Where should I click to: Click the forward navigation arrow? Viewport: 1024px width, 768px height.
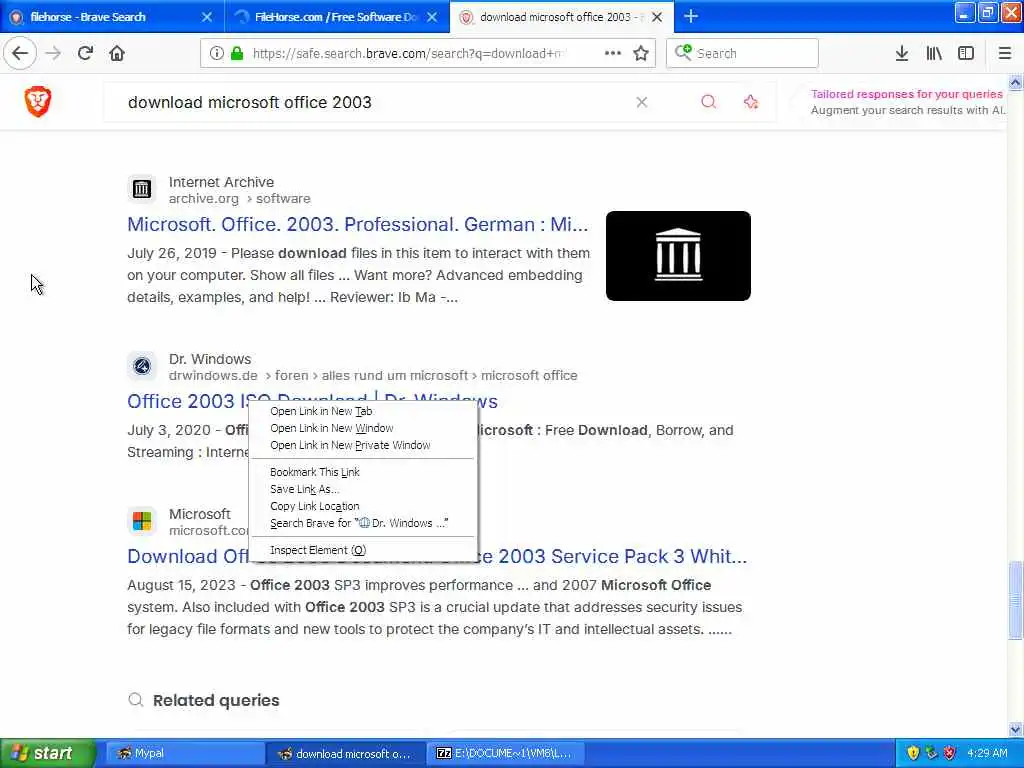(53, 53)
